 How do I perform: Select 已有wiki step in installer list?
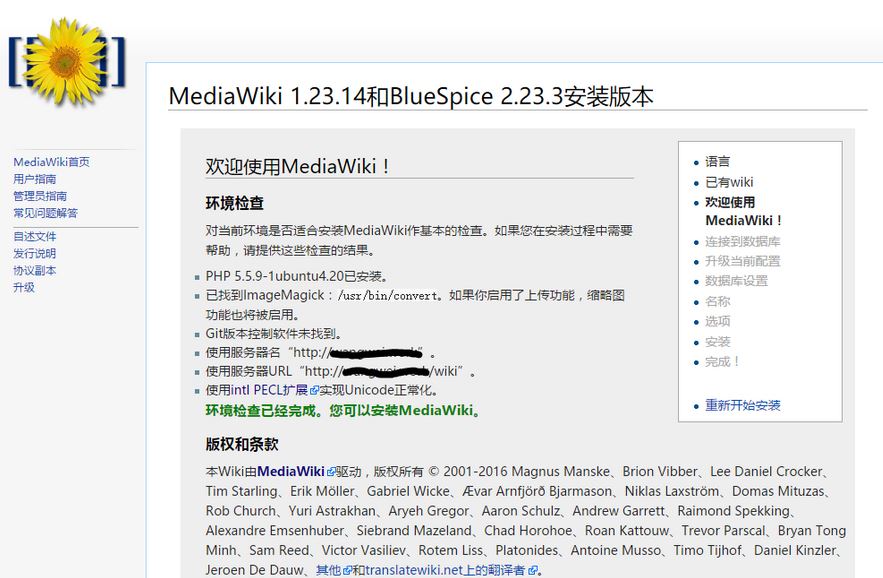click(729, 182)
